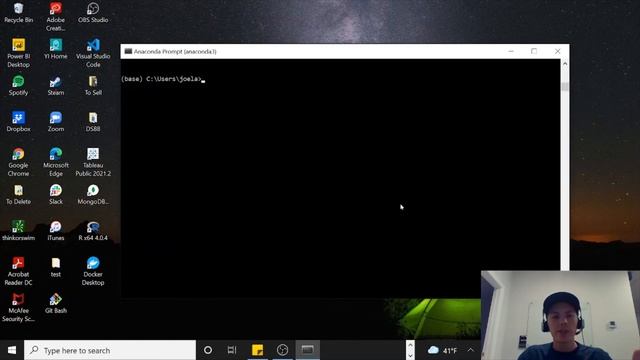Expand the hidden system tray icons chevron
Screen dimensions: 640x360
(x=471, y=350)
